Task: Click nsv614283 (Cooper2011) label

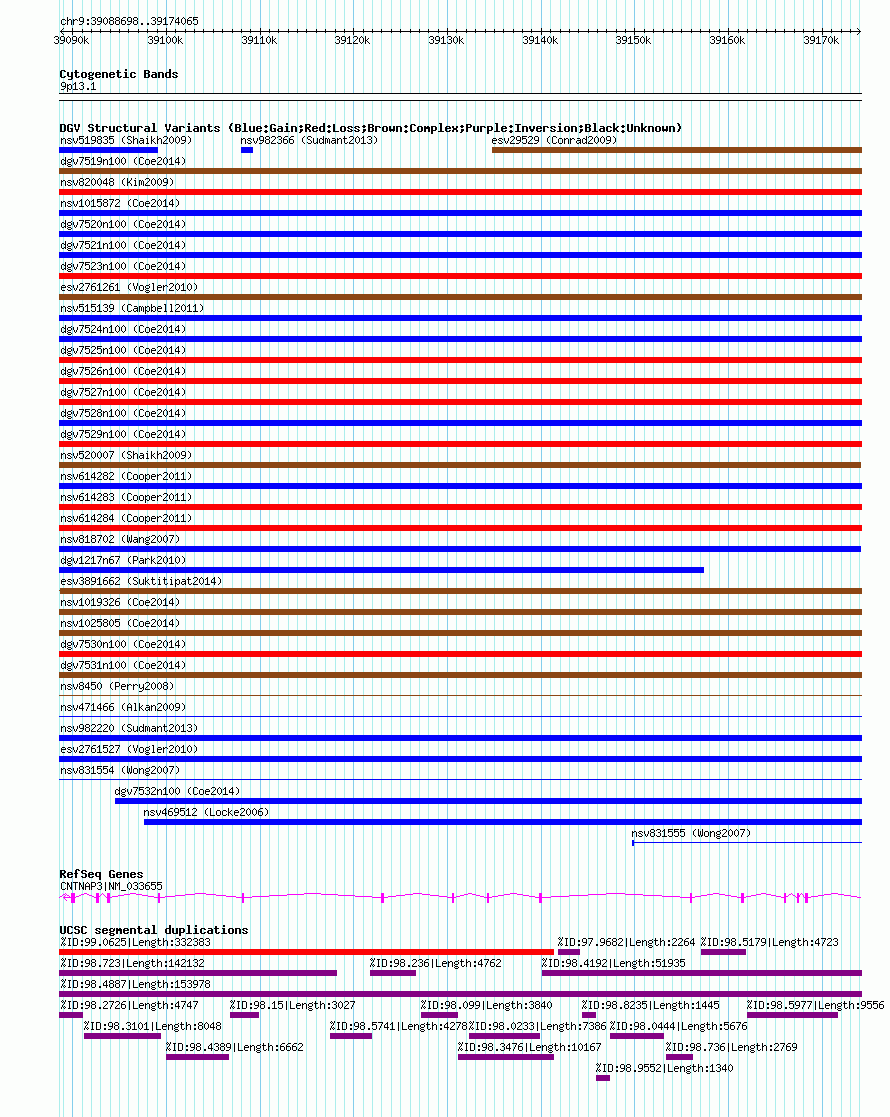Action: pos(126,497)
